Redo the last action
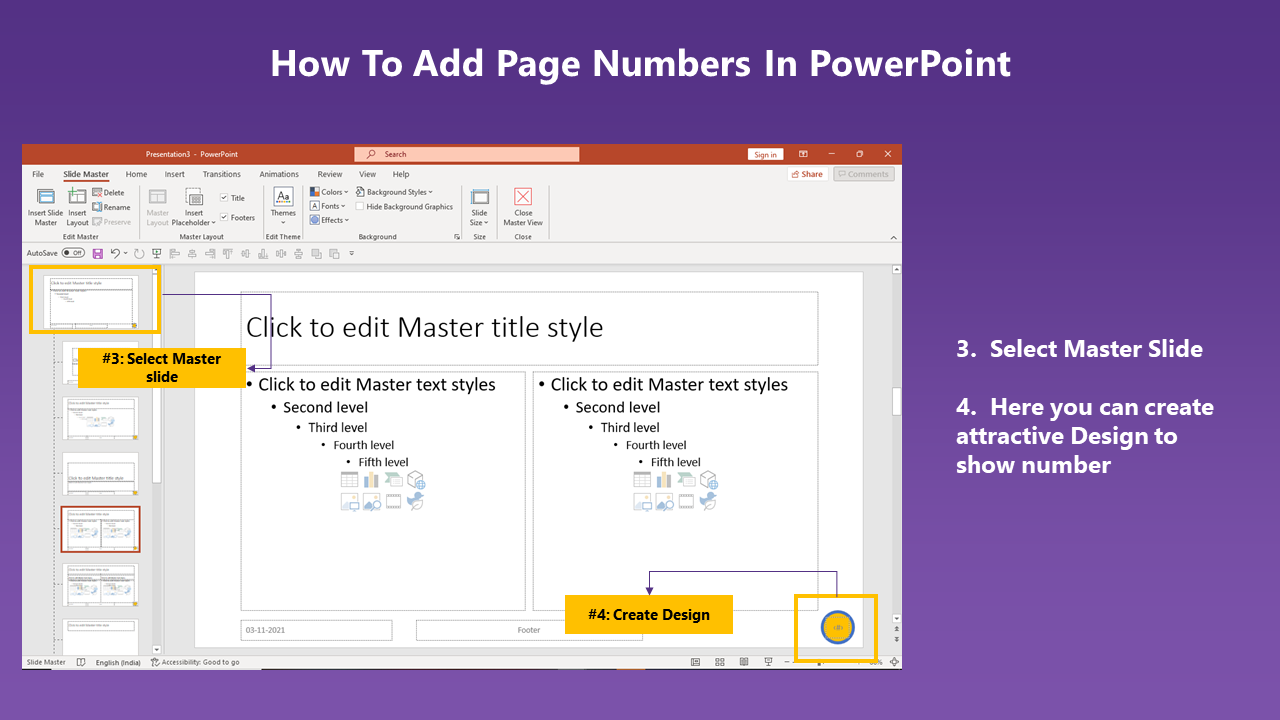The width and height of the screenshot is (1280, 720). coord(139,254)
